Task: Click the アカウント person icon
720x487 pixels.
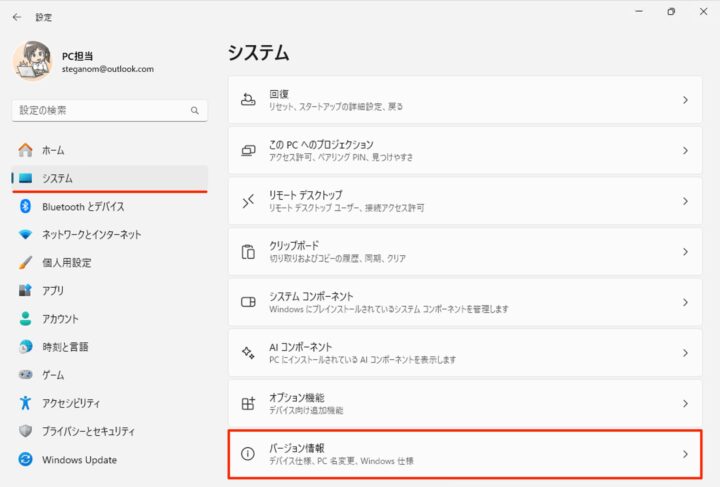Action: (26, 319)
